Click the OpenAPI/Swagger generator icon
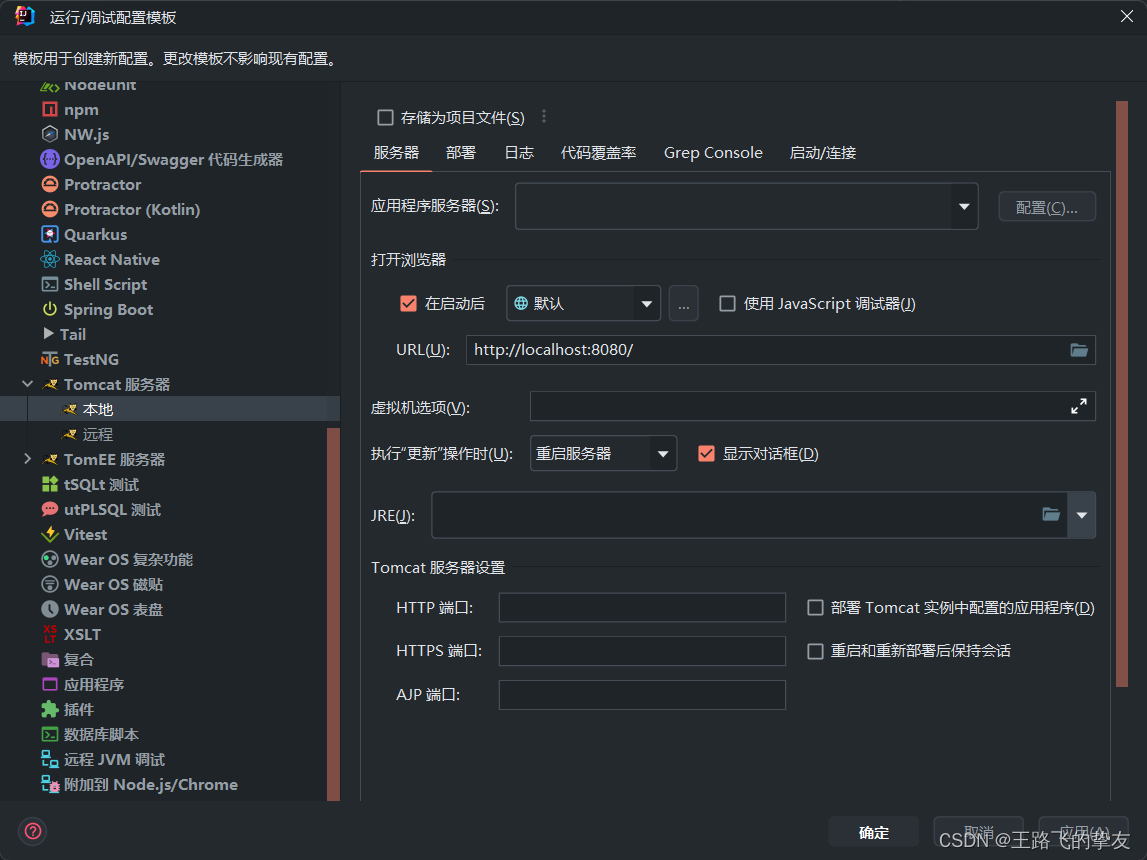Viewport: 1147px width, 860px height. click(50, 159)
